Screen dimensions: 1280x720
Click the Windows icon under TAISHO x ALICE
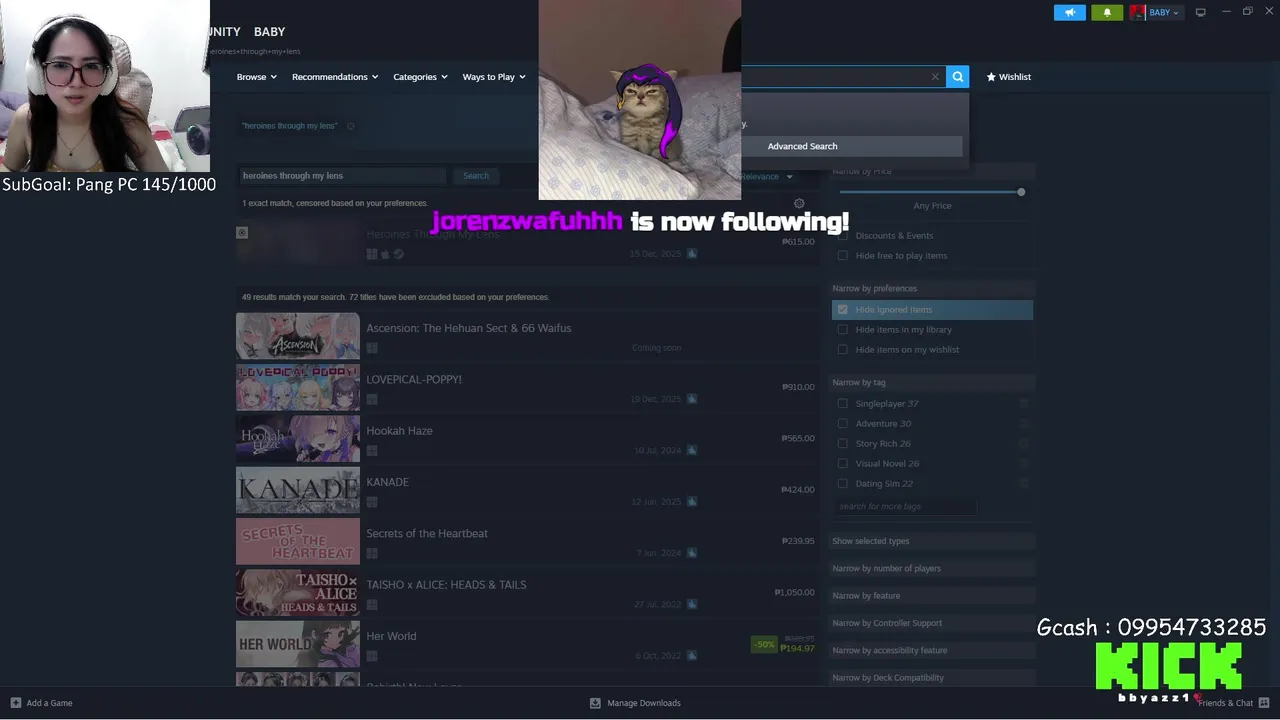(x=372, y=605)
